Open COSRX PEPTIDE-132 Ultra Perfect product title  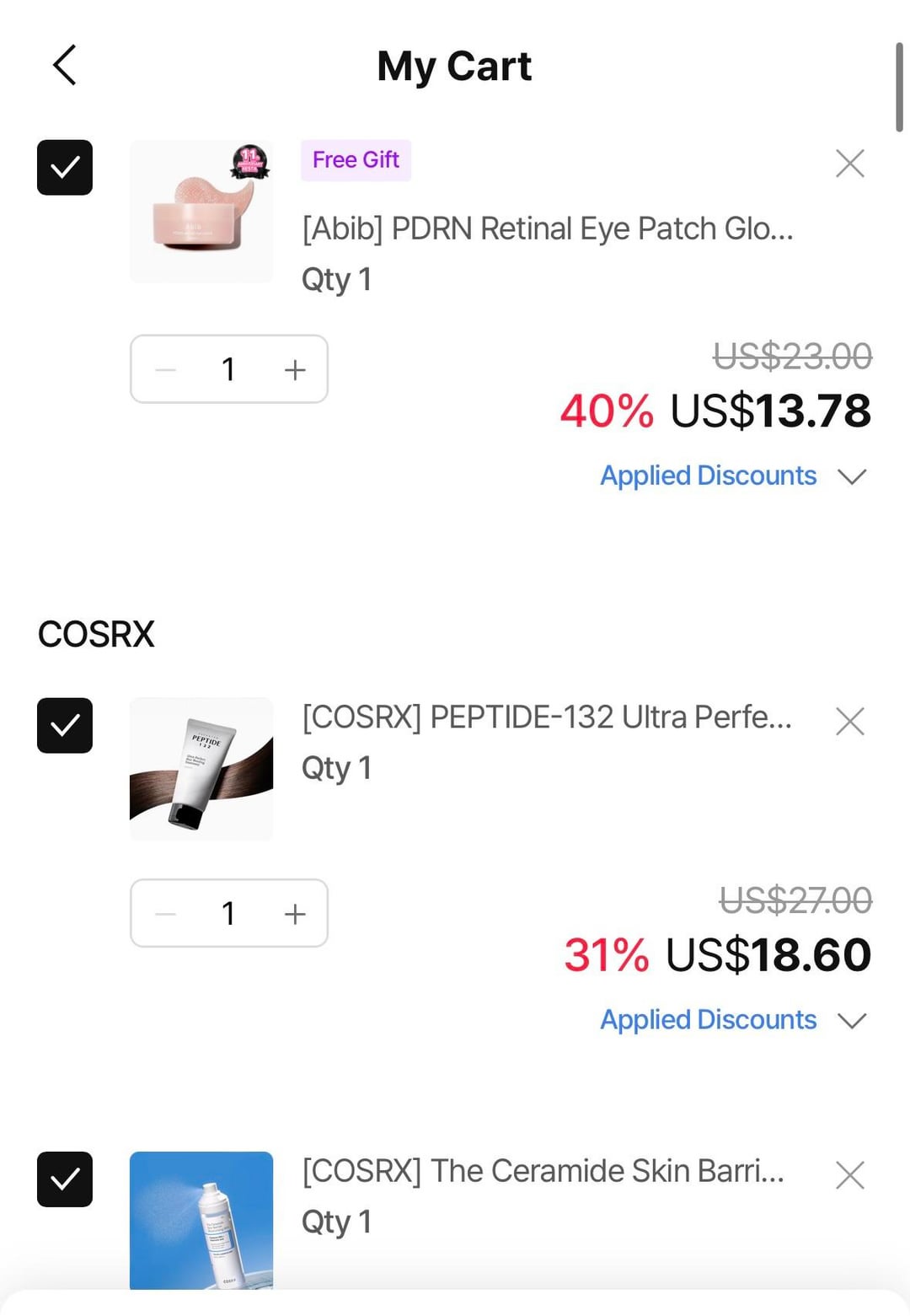(547, 717)
